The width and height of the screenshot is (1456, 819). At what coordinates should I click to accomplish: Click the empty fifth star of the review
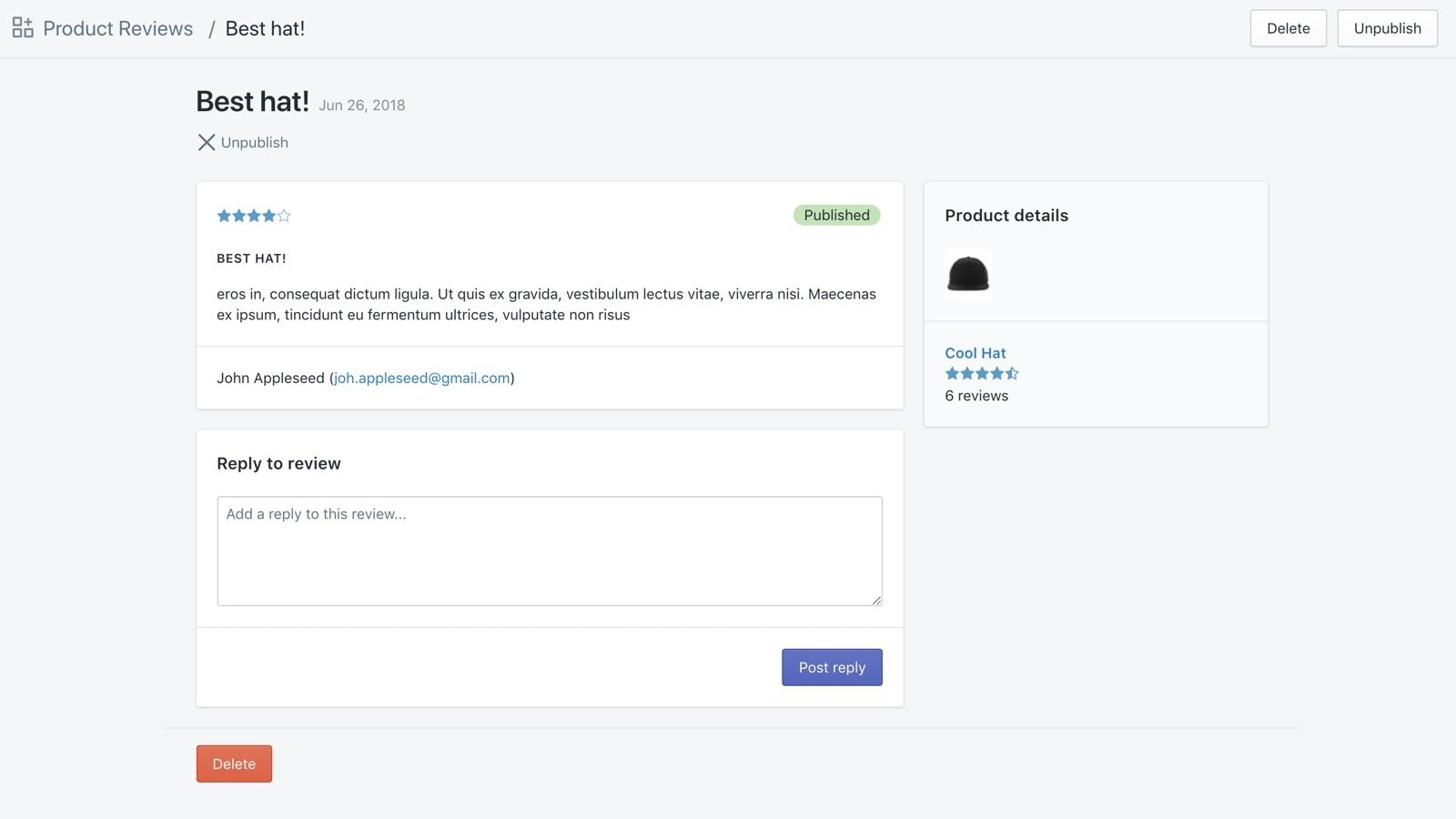(284, 216)
